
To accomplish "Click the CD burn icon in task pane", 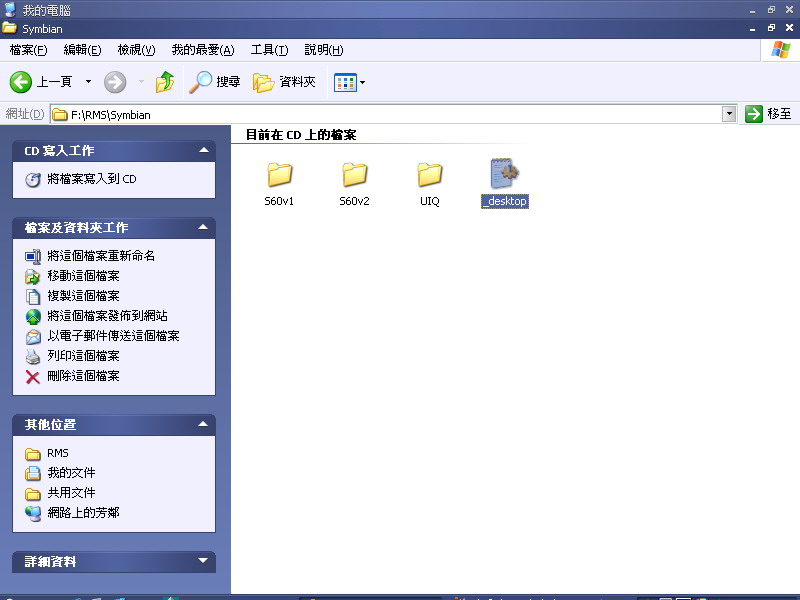I will click(x=33, y=180).
